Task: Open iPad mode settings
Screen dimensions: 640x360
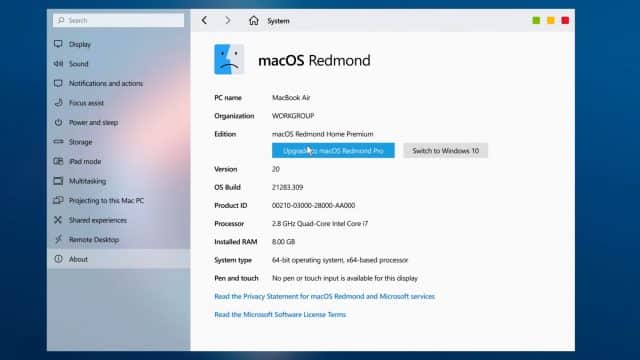Action: [x=118, y=162]
